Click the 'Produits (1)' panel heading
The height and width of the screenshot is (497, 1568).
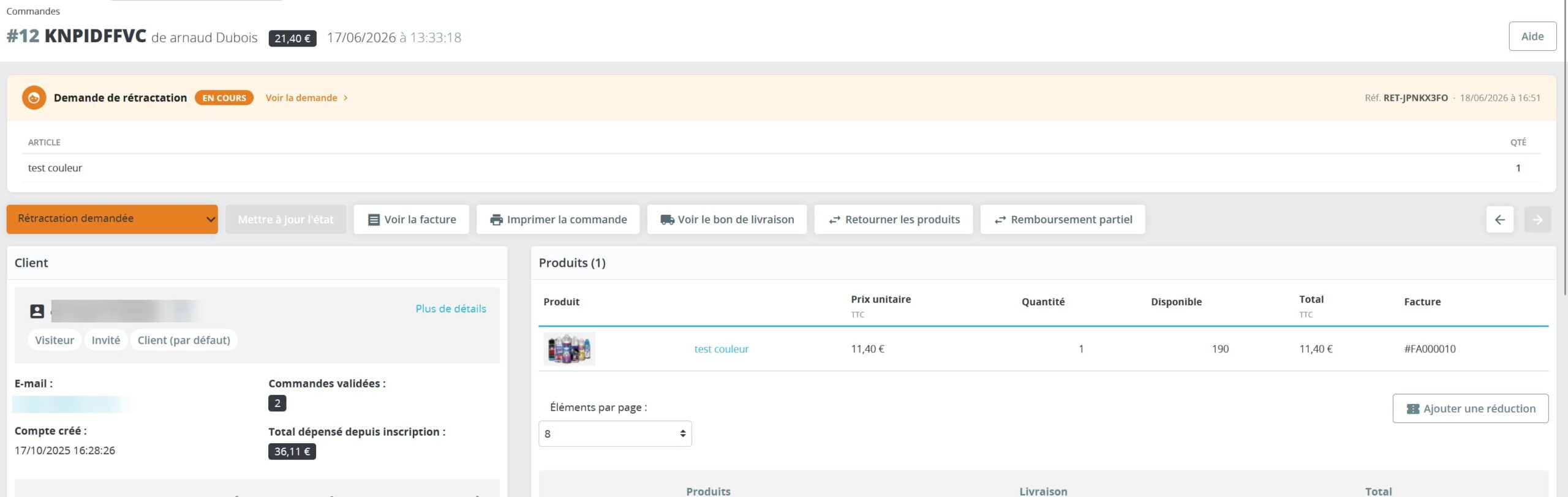click(572, 263)
